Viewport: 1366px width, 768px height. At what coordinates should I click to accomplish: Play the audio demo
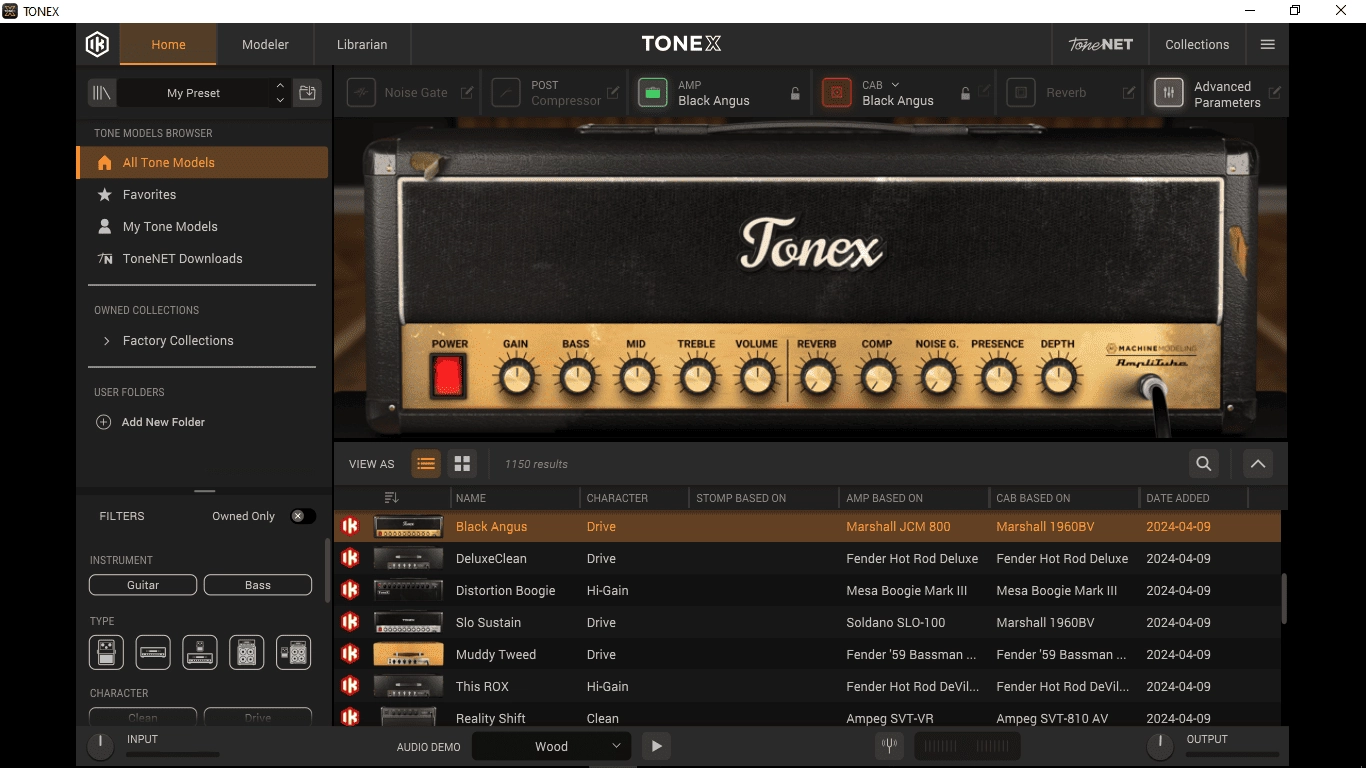[x=656, y=746]
